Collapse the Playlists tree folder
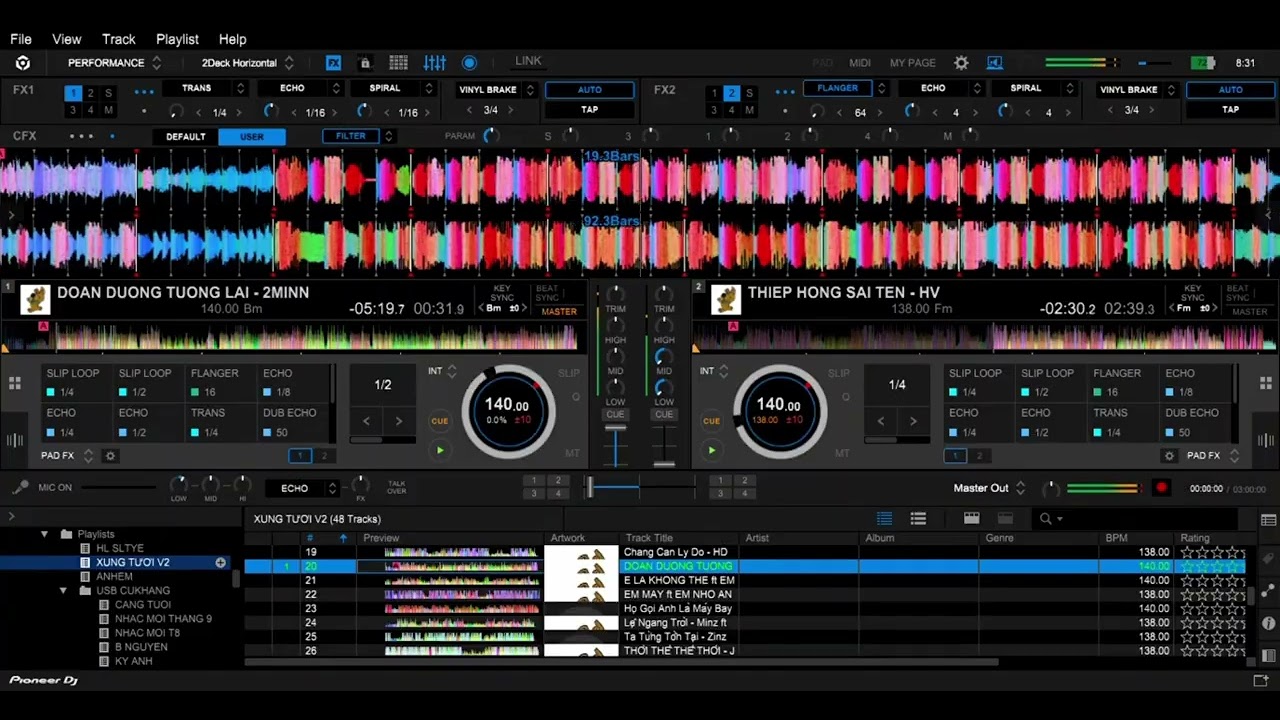The height and width of the screenshot is (720, 1280). point(45,534)
